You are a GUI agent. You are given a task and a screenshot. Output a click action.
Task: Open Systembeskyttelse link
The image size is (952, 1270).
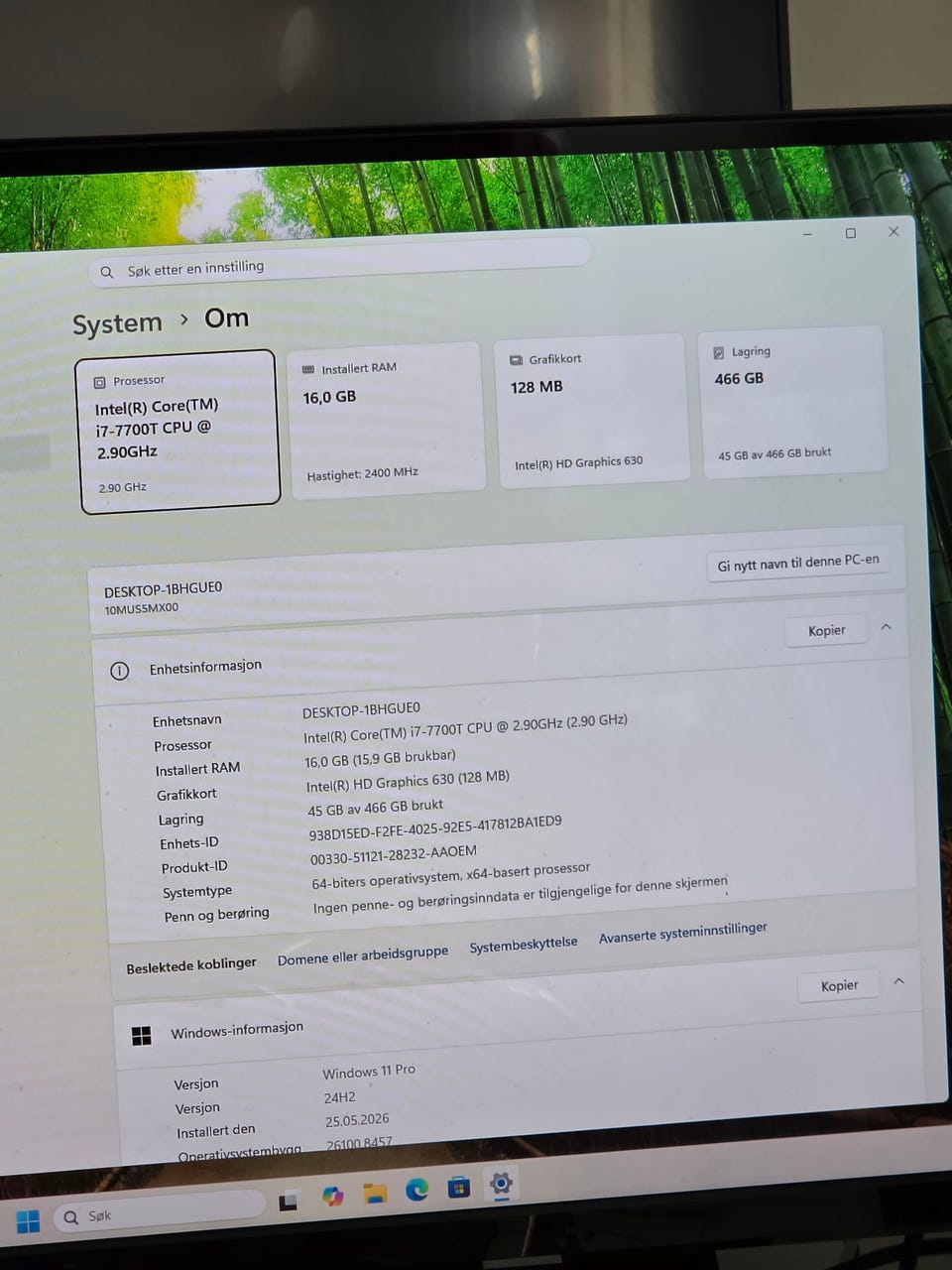click(524, 944)
